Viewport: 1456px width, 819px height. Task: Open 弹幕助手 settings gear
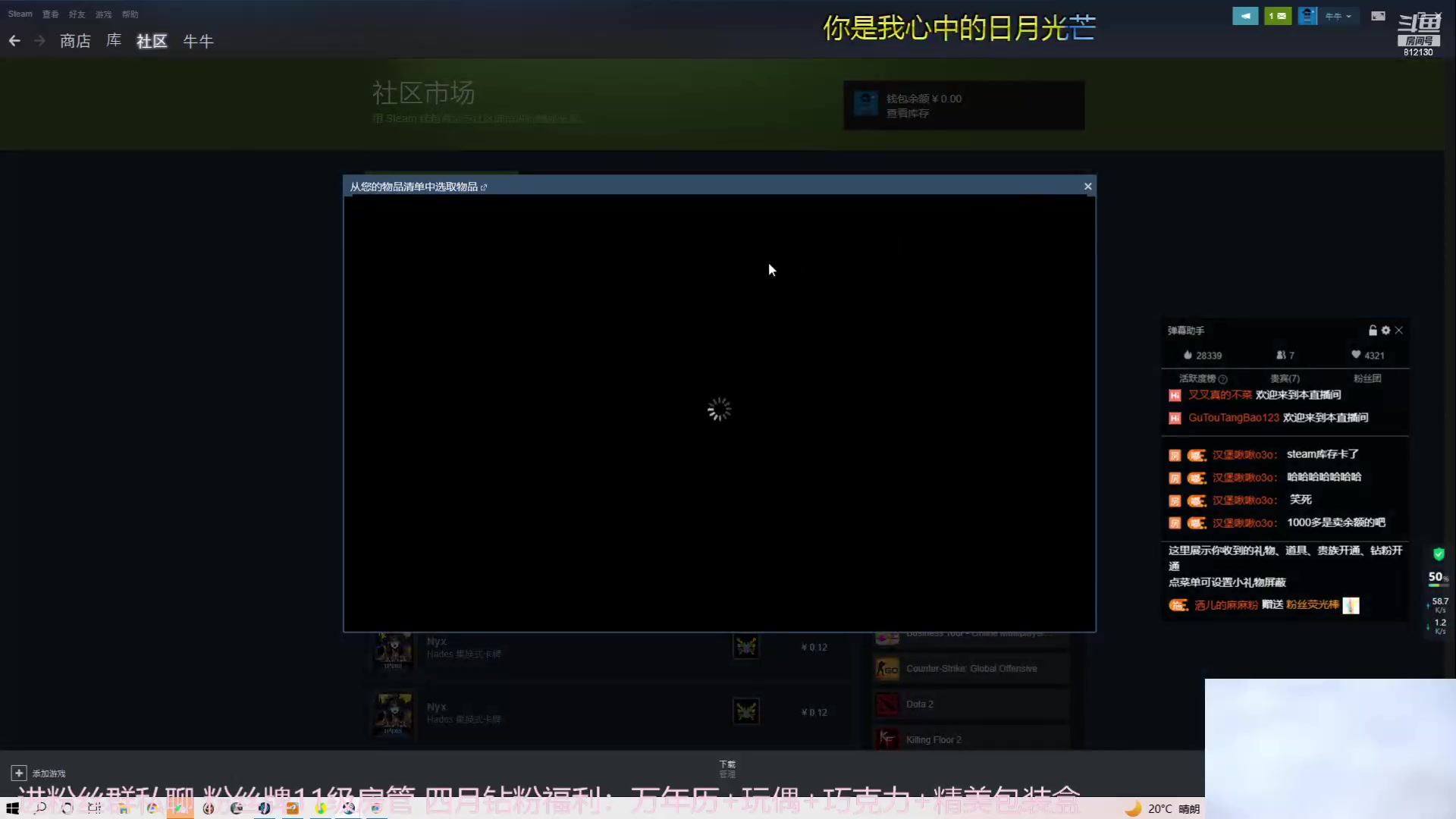tap(1385, 331)
